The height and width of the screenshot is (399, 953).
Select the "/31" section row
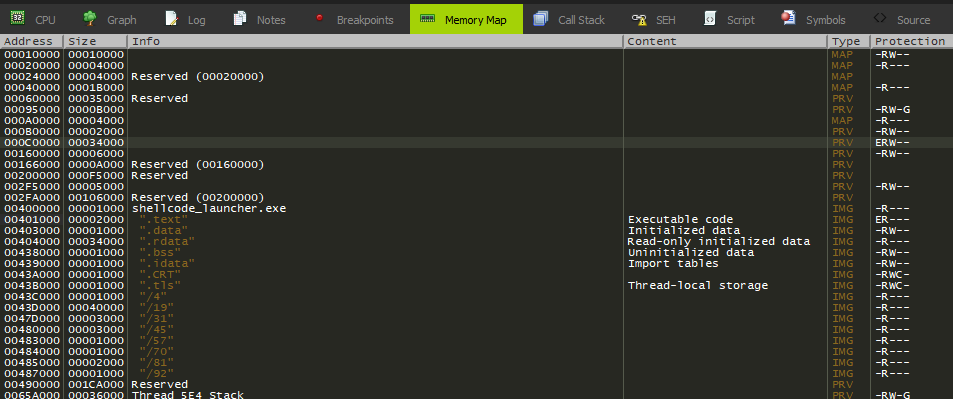point(476,318)
